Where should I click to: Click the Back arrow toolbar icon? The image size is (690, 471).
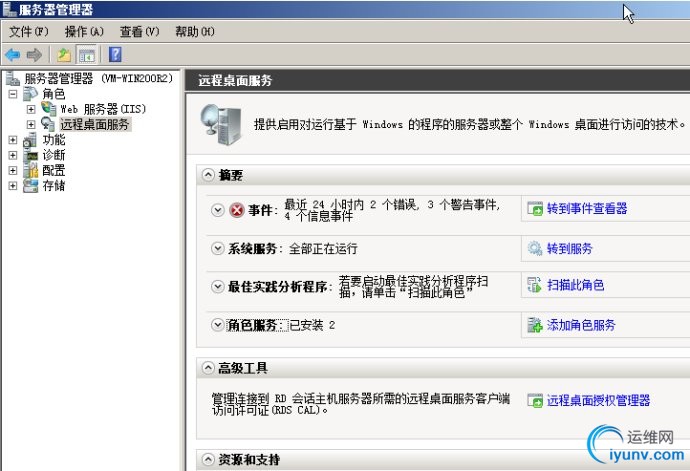[x=12, y=55]
